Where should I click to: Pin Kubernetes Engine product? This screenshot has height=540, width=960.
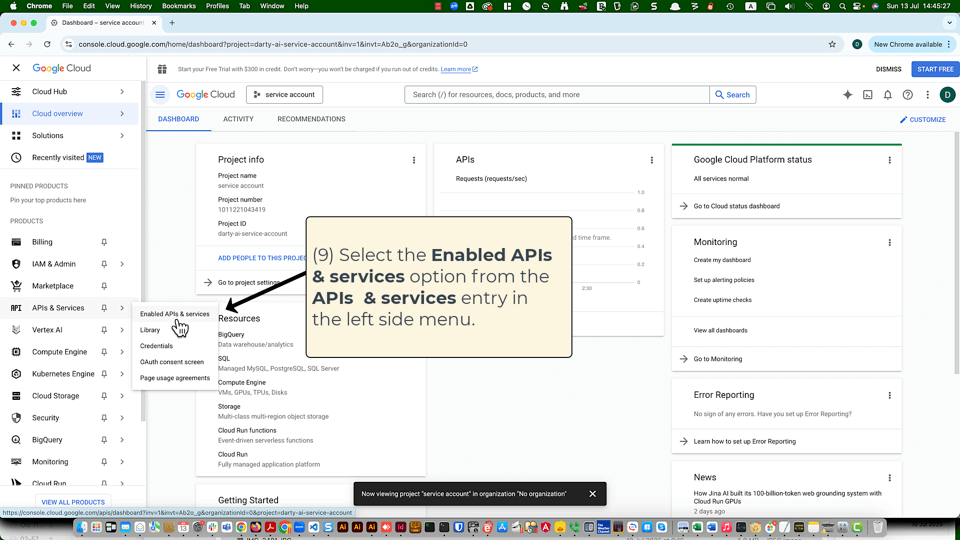[x=104, y=375]
